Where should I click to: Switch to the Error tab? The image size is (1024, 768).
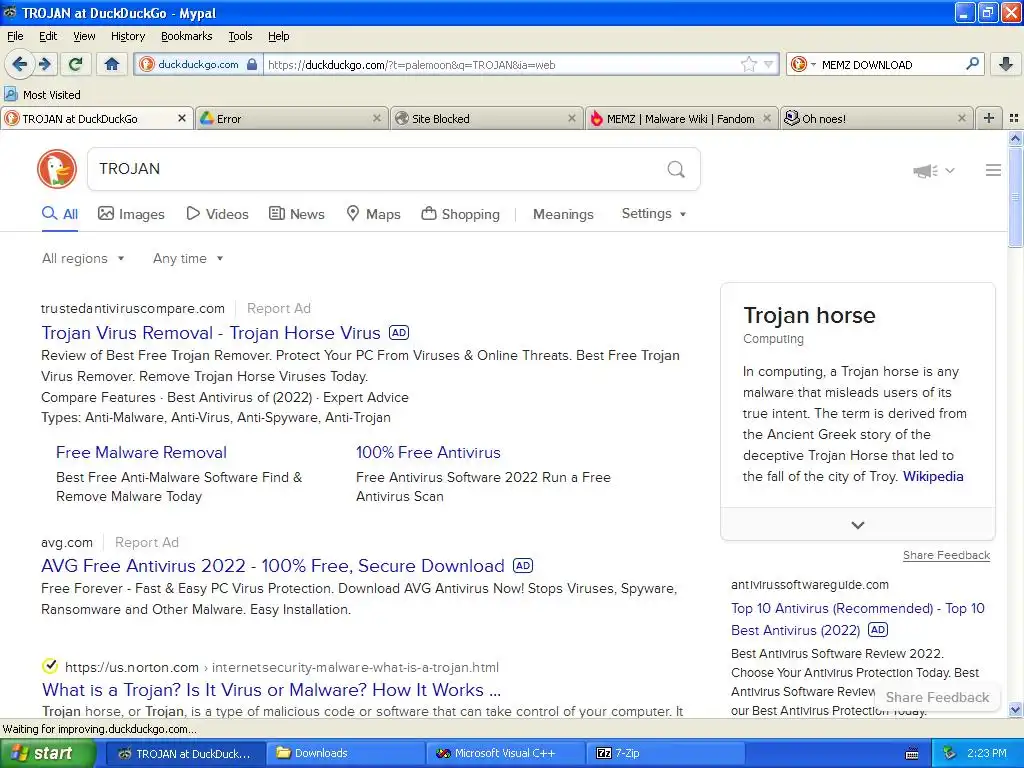[291, 118]
